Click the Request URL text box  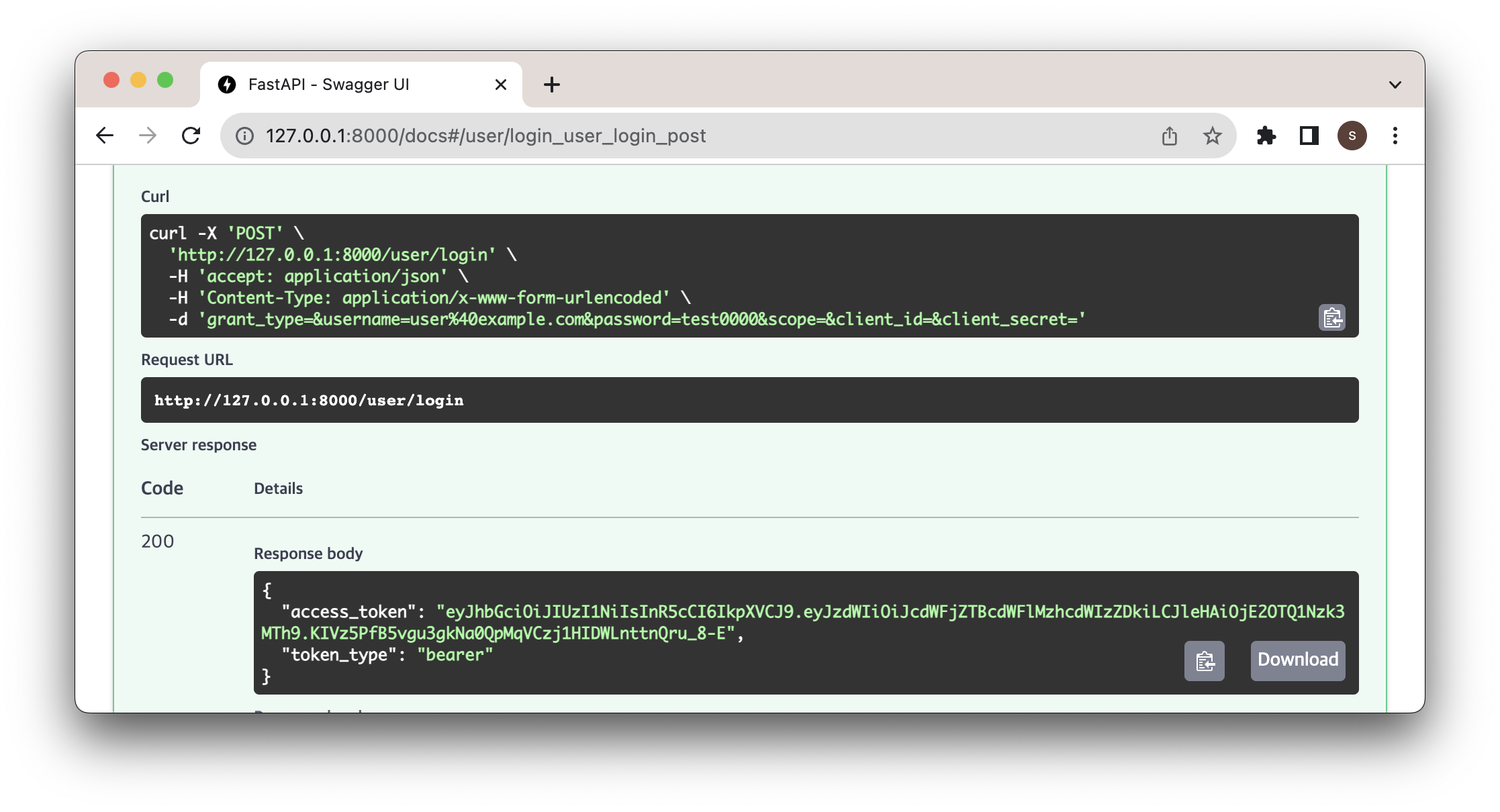click(749, 400)
